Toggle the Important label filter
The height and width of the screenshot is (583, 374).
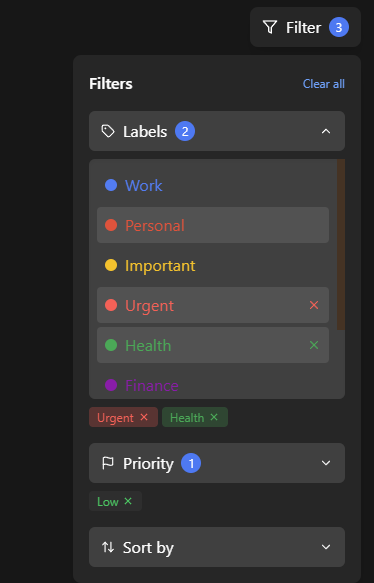pos(213,265)
